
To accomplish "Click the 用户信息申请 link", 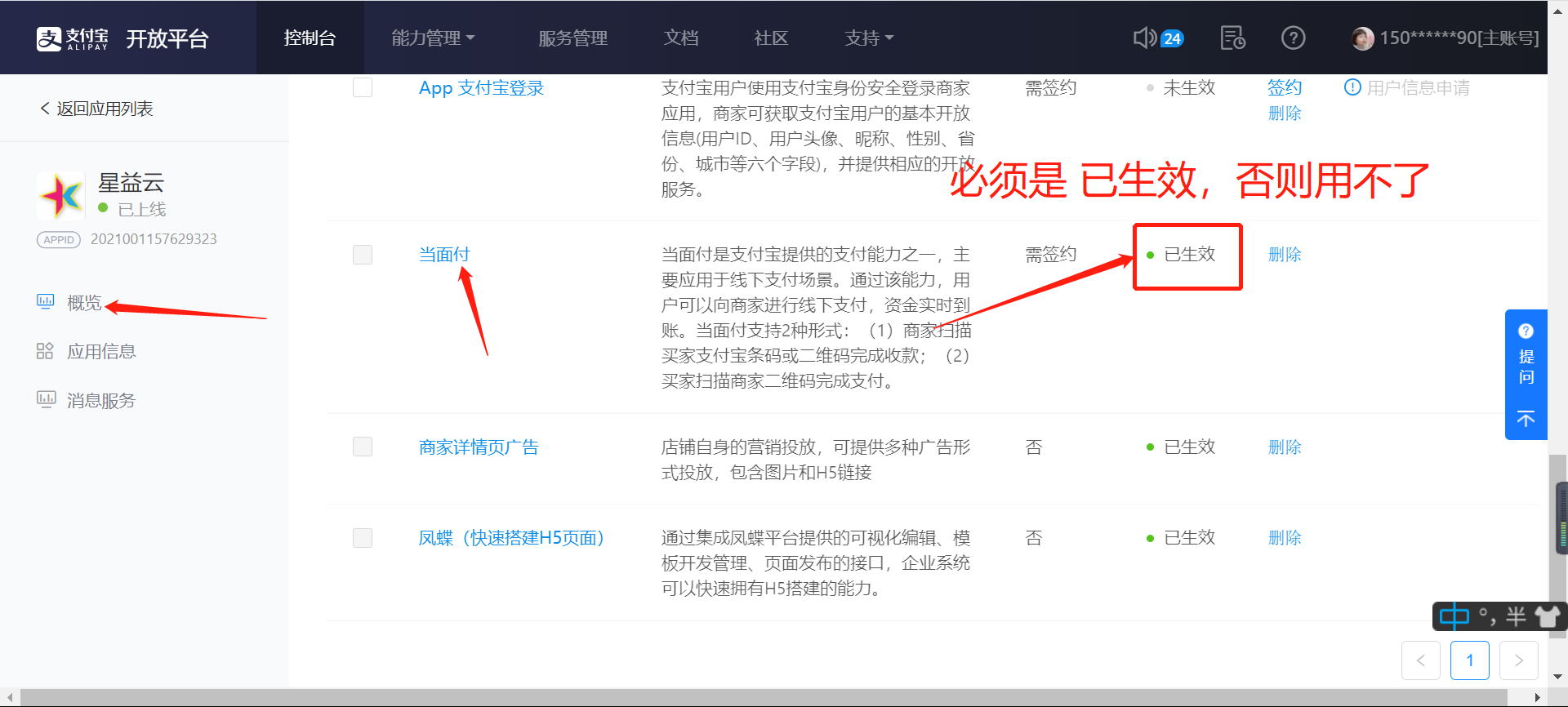I will point(1418,87).
